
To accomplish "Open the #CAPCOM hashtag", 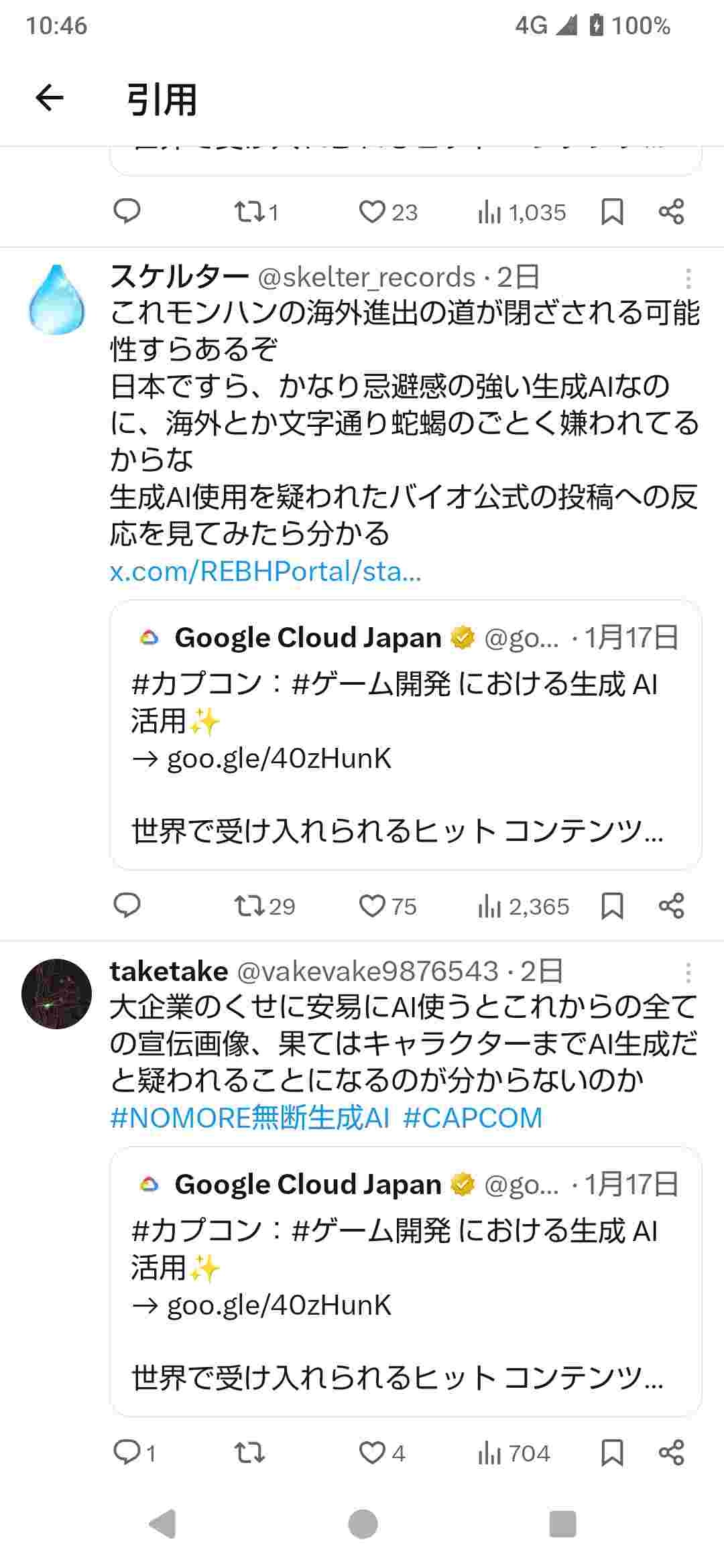I will pos(473,1118).
